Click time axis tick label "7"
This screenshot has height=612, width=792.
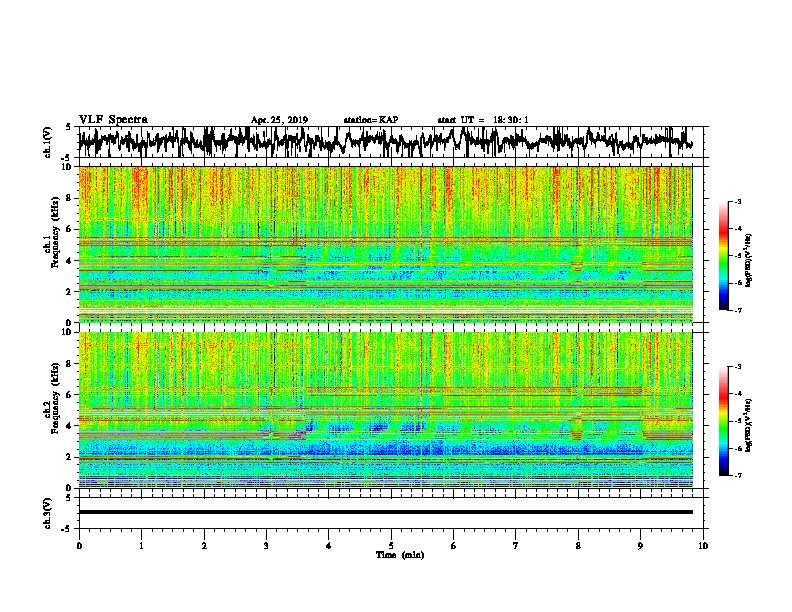click(516, 546)
